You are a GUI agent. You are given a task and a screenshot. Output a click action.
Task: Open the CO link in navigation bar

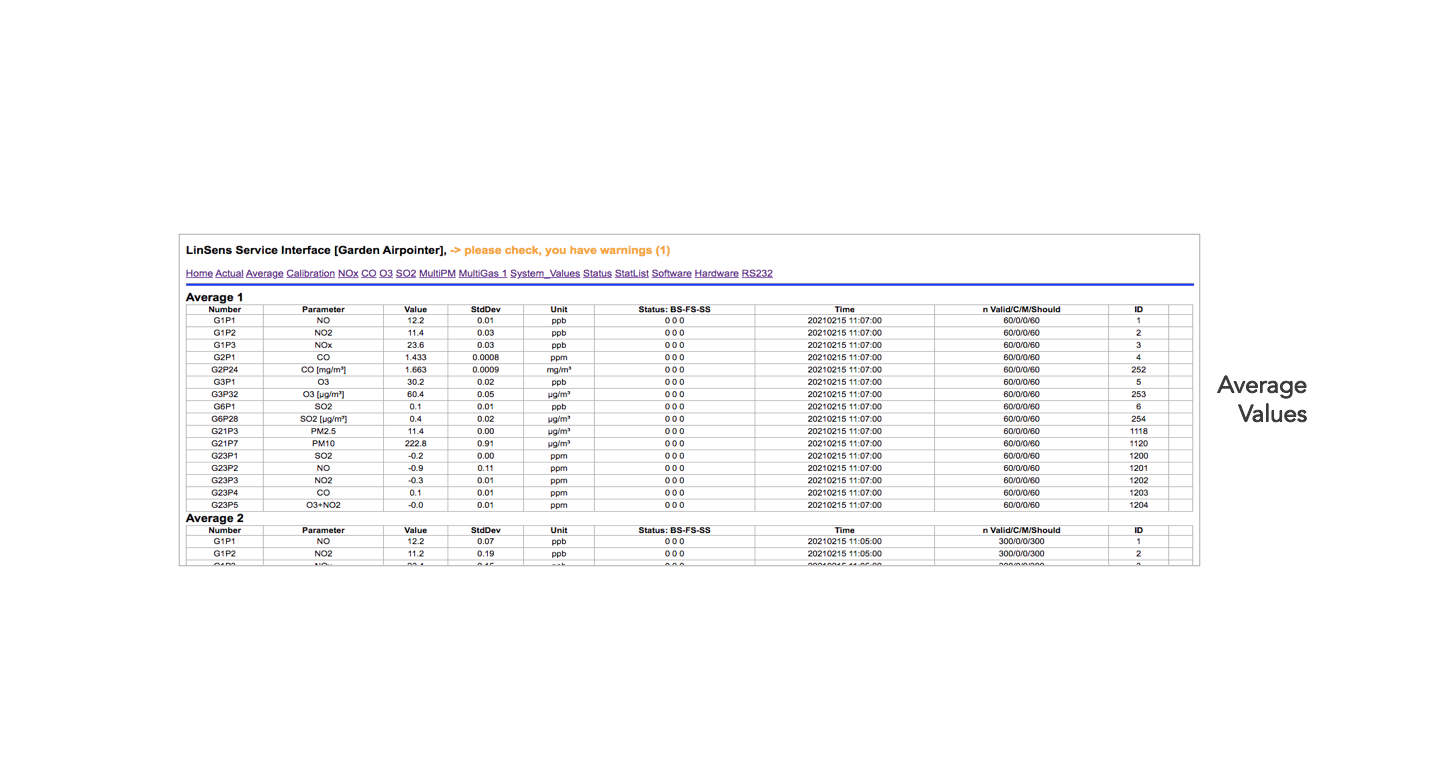(x=369, y=273)
